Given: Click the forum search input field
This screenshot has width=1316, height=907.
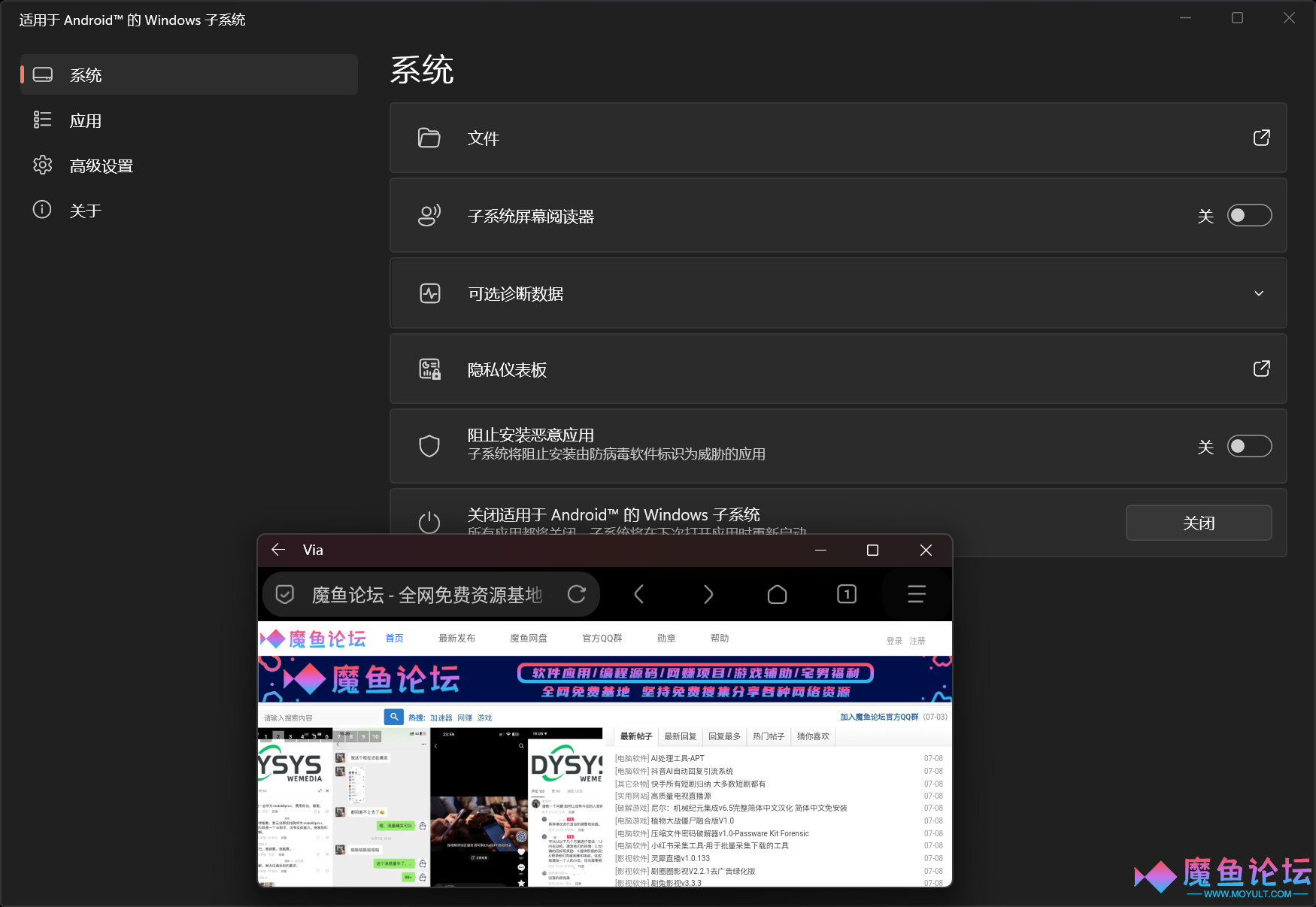Looking at the screenshot, I should click(x=322, y=717).
